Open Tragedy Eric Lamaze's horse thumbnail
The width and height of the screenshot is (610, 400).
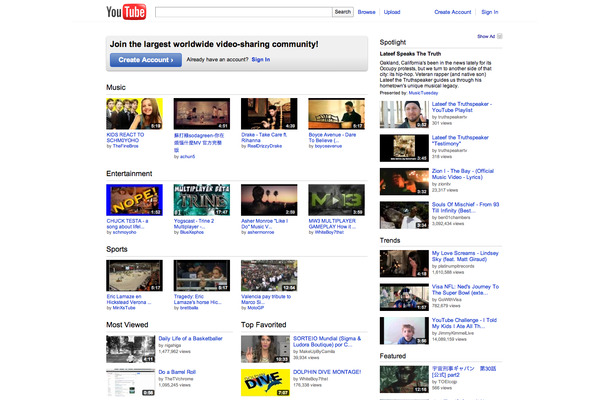(x=202, y=275)
